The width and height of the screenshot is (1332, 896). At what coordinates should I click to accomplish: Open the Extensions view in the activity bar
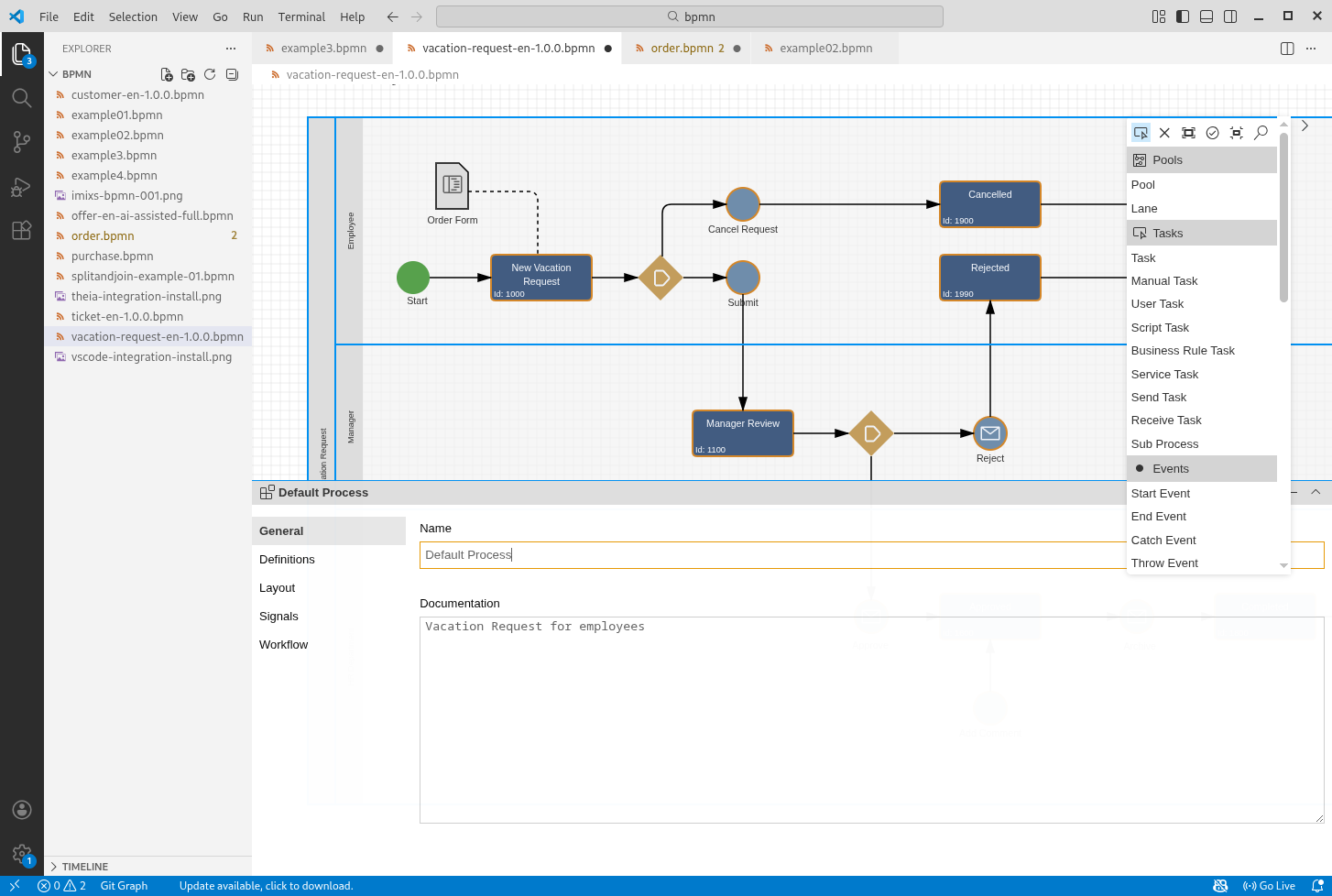22,230
